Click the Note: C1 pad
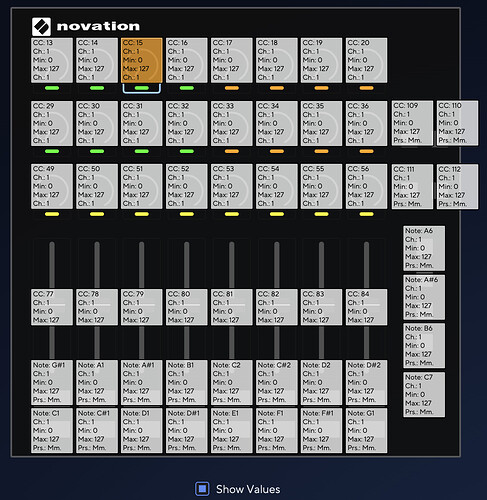The image size is (487, 500). click(52, 430)
